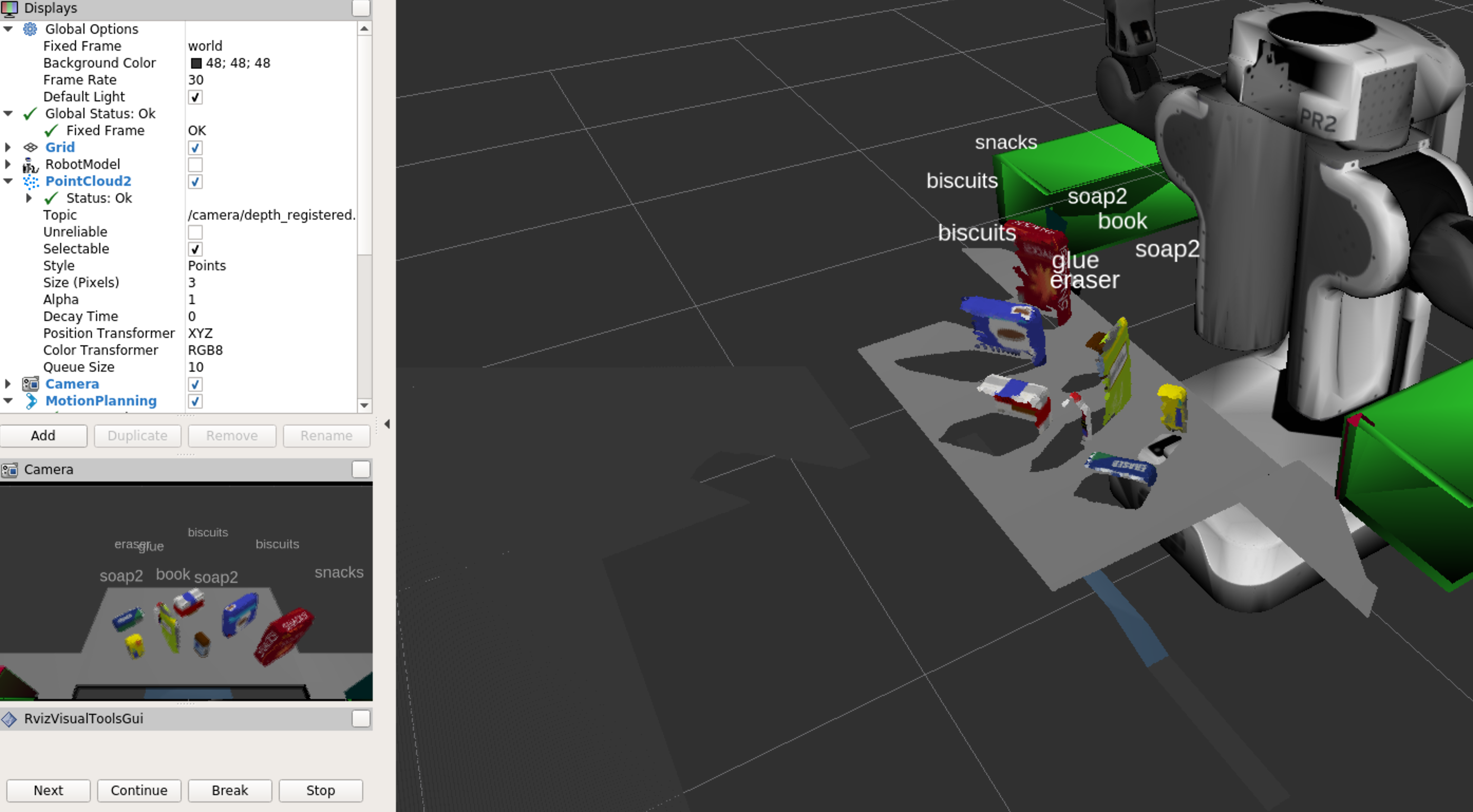Select the Color Transformer RGB8 value
The image size is (1473, 812).
[205, 350]
